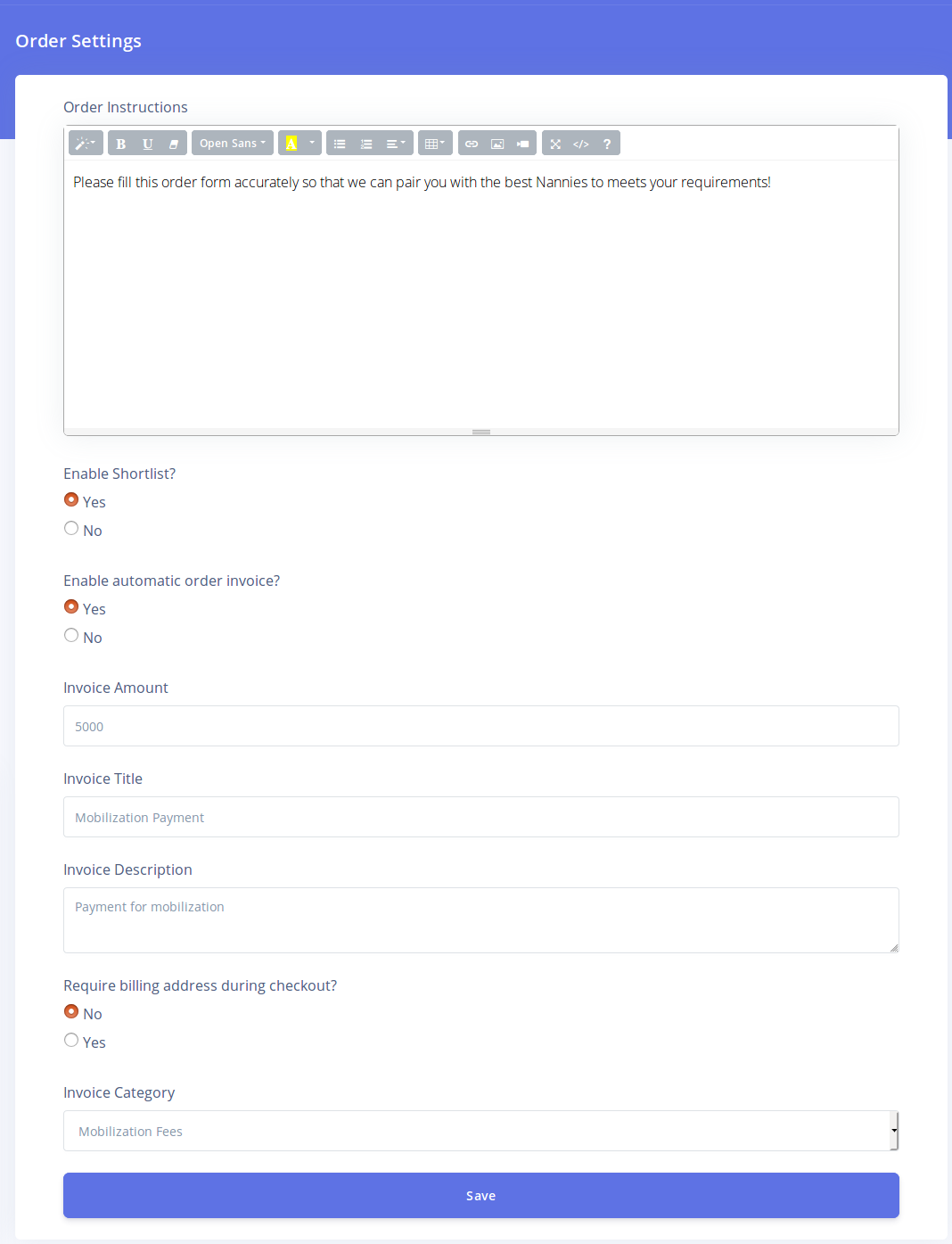Insert a link using the chain icon
Image resolution: width=952 pixels, height=1244 pixels.
472,144
